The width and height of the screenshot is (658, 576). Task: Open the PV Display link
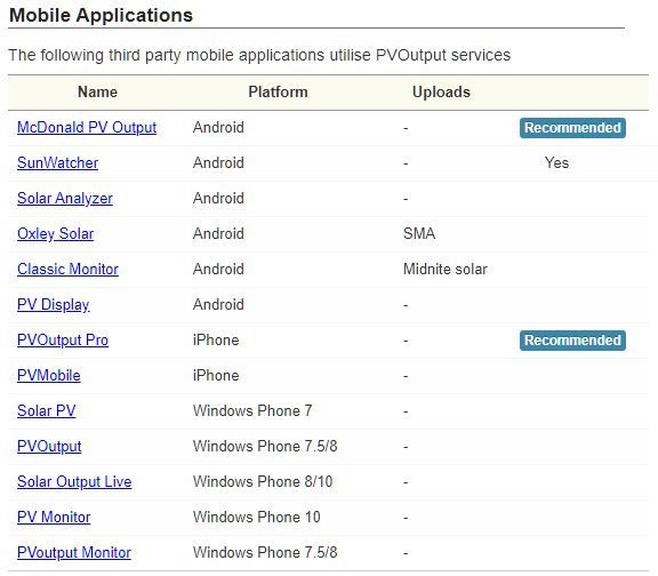click(x=53, y=305)
